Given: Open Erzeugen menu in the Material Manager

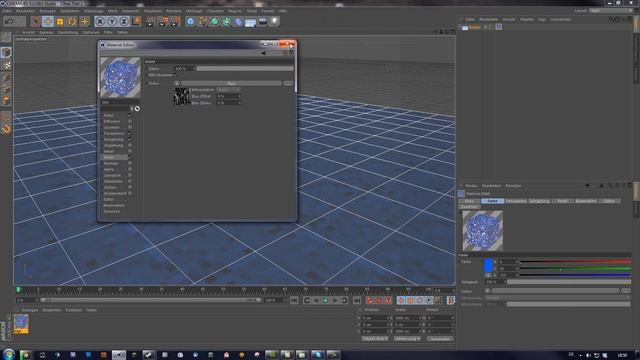Looking at the screenshot, I should [29, 310].
